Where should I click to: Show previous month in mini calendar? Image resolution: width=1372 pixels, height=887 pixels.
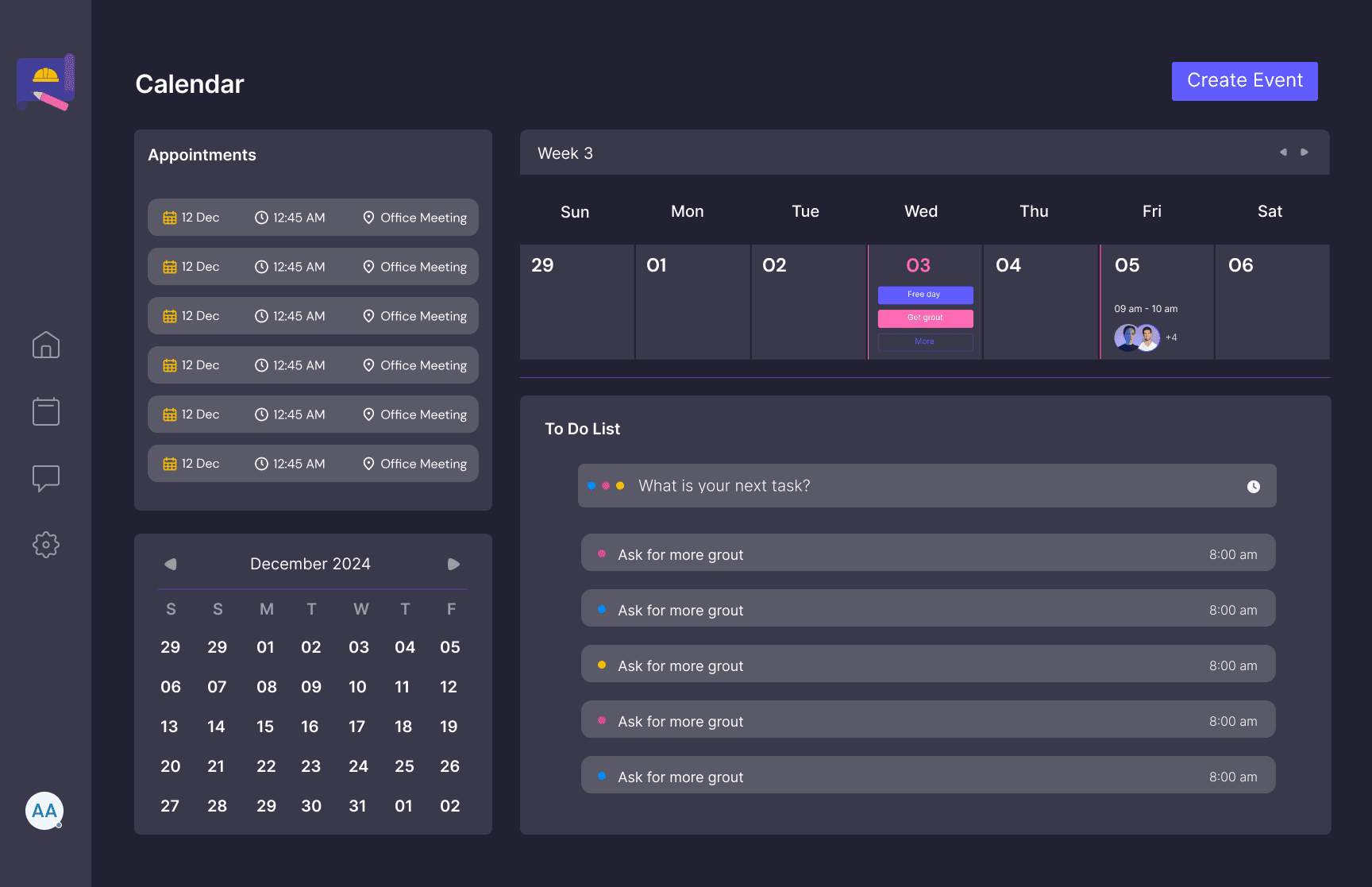(170, 564)
